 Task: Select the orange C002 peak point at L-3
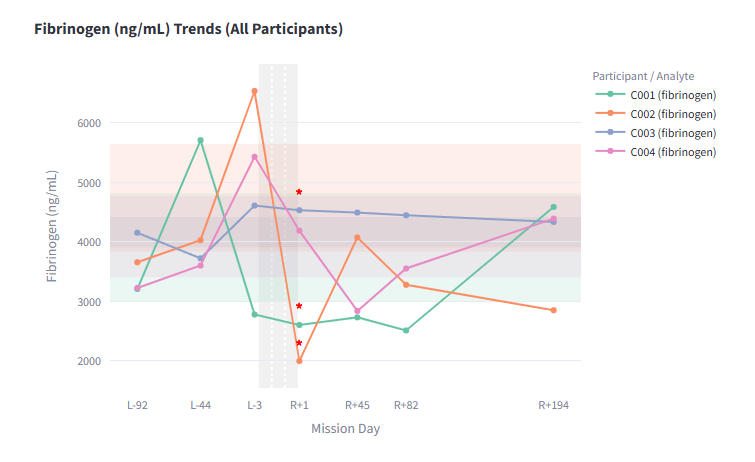[254, 91]
